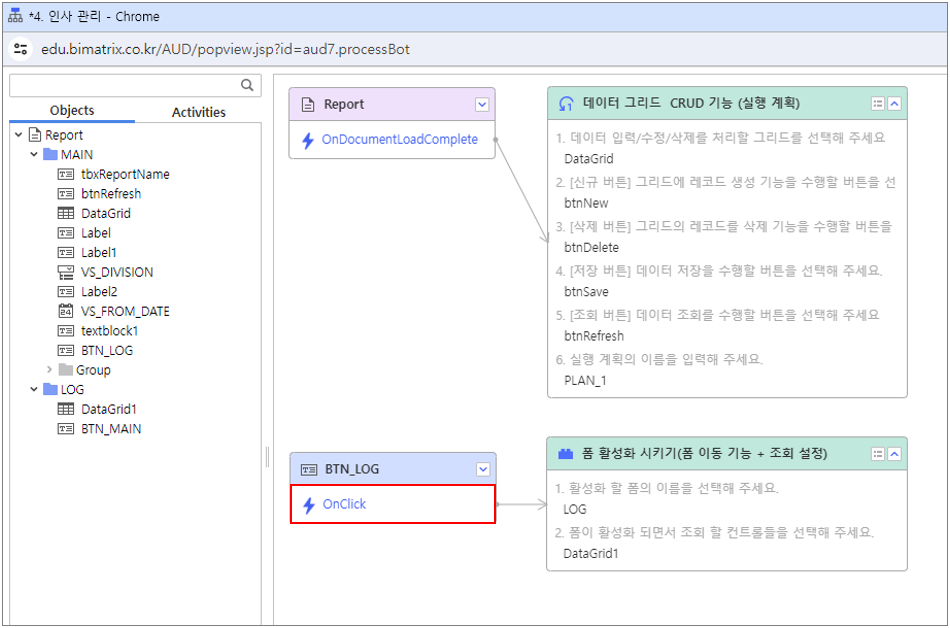Open the BTN_LOG node dropdown arrow
950x628 pixels.
[x=483, y=469]
